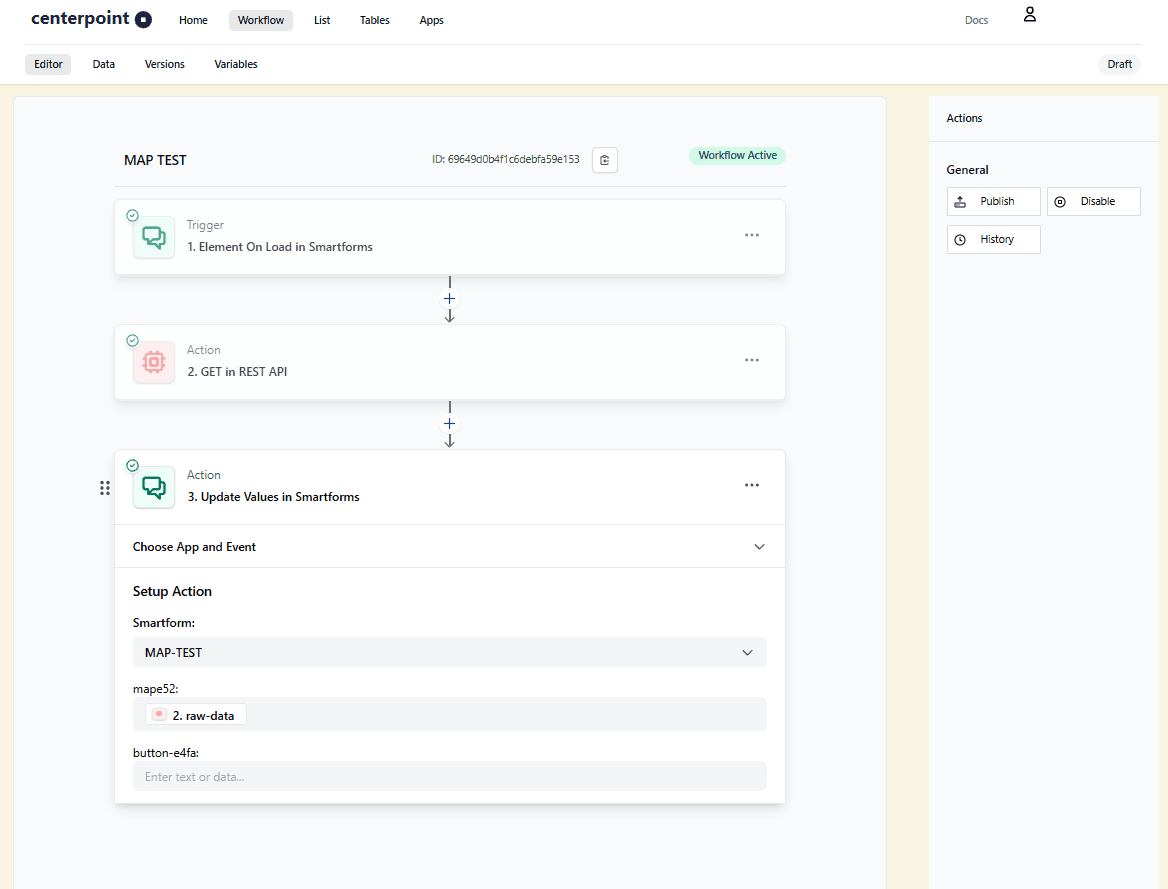Image resolution: width=1168 pixels, height=889 pixels.
Task: Open the user profile icon
Action: (x=1029, y=14)
